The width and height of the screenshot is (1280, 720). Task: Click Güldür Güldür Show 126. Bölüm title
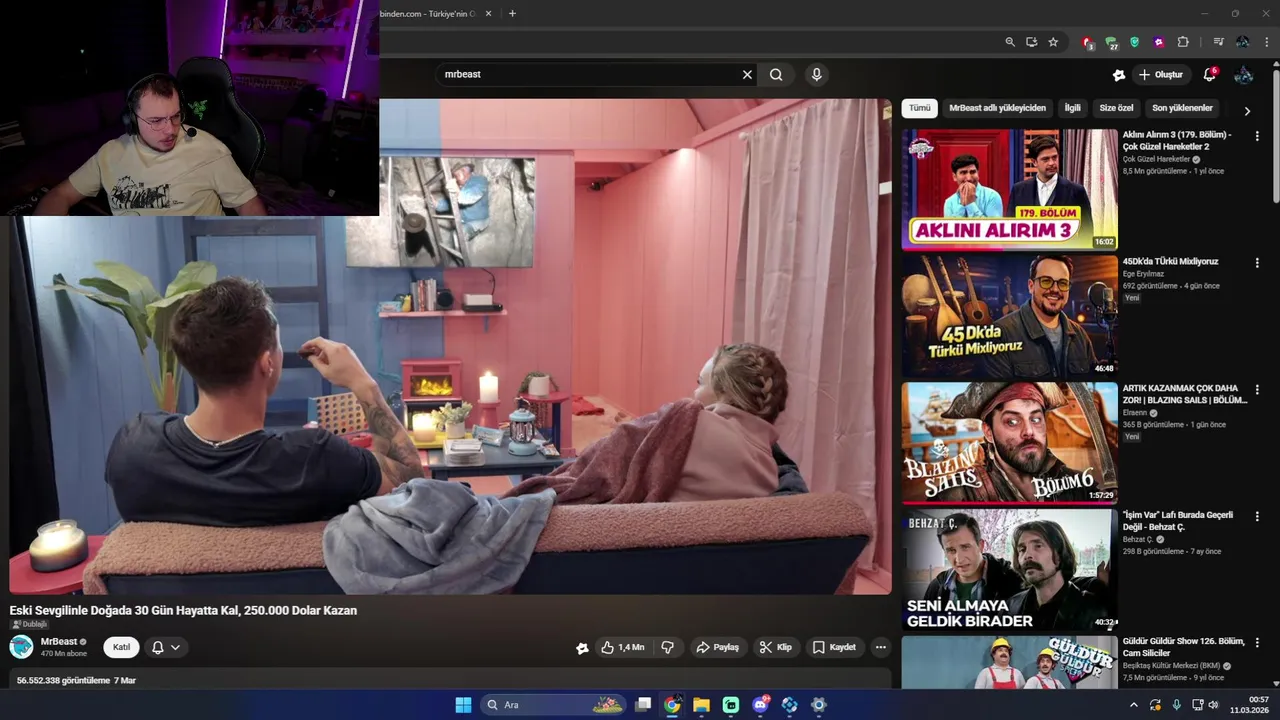(1184, 647)
